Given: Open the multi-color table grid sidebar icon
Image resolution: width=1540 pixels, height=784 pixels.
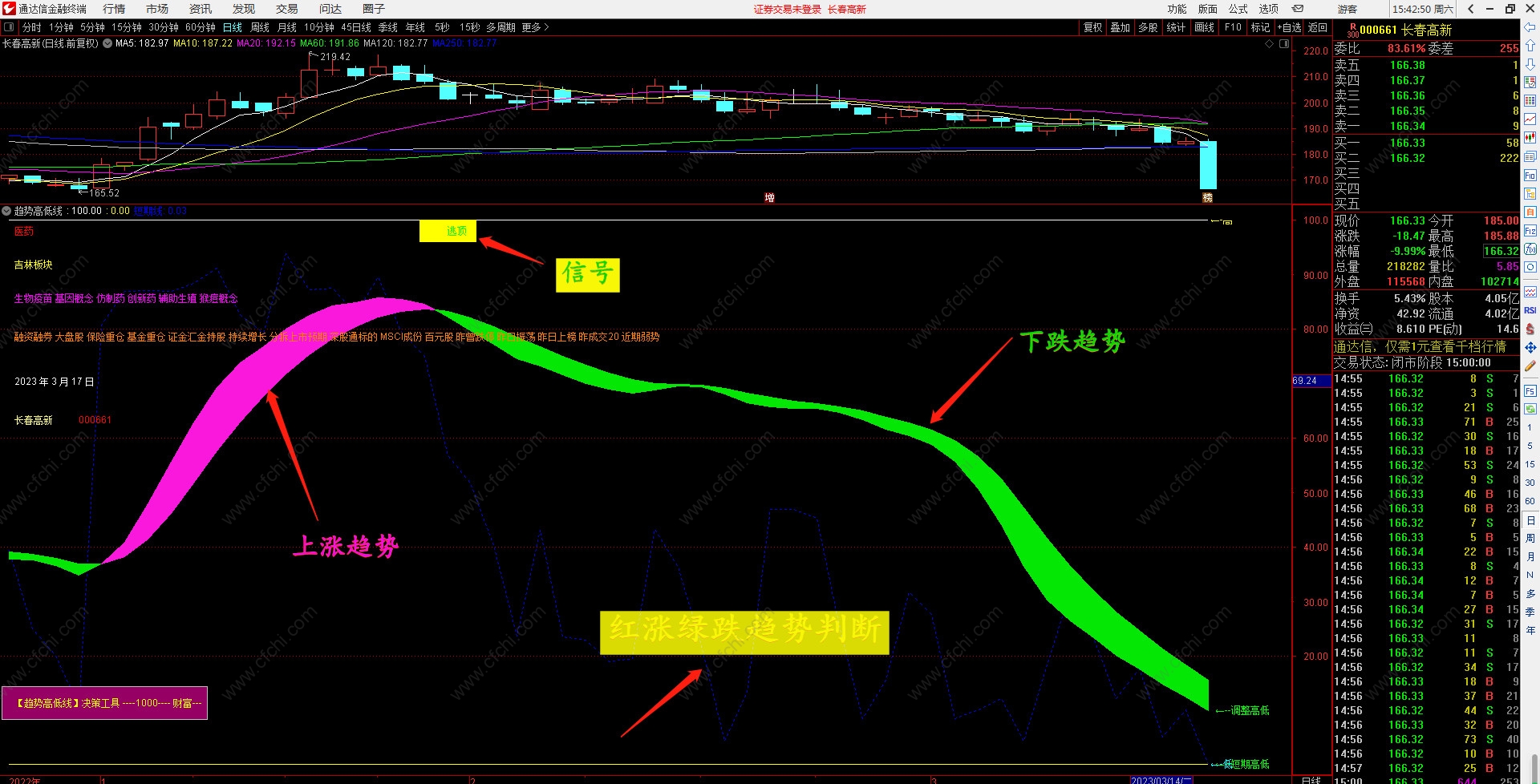Looking at the screenshot, I should [1530, 101].
